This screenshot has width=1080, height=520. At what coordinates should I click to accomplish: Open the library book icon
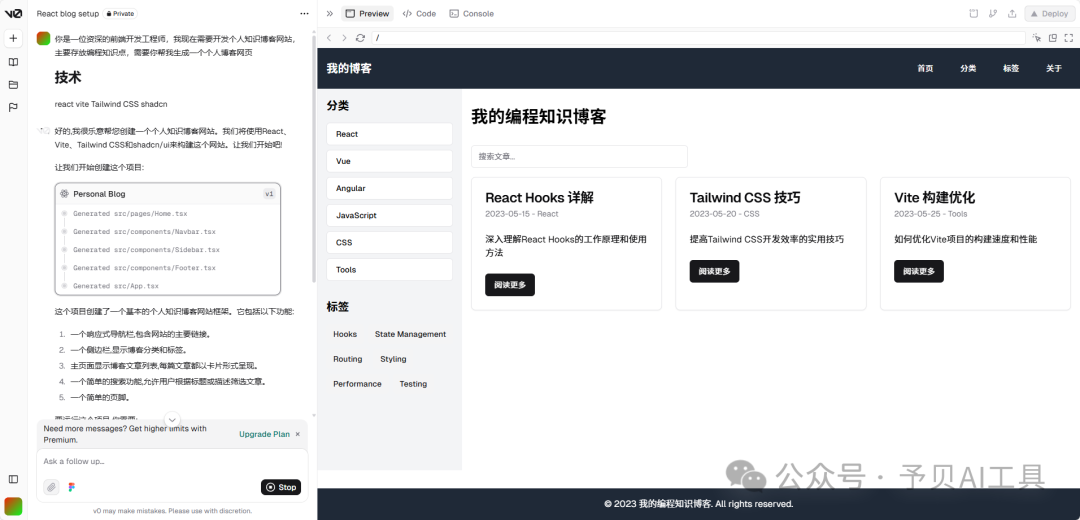pos(13,62)
